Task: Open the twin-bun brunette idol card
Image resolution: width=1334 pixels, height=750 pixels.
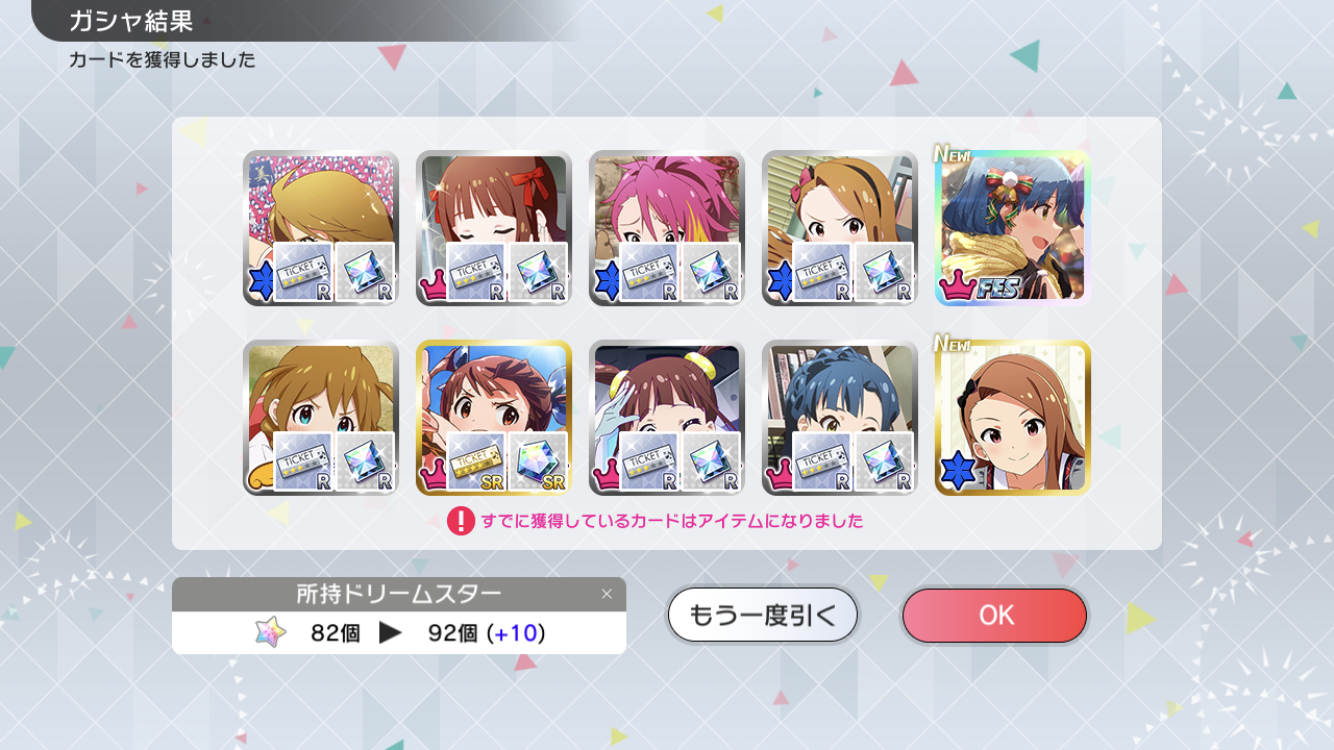Action: coord(667,418)
